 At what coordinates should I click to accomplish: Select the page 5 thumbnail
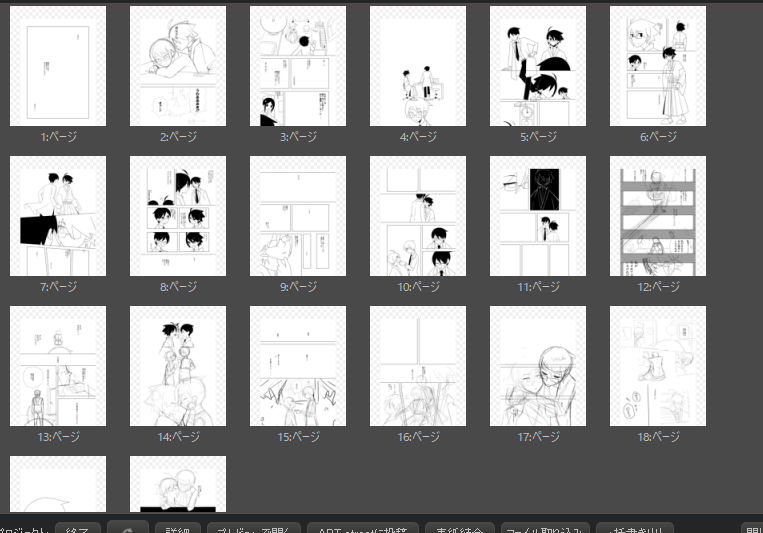point(538,66)
